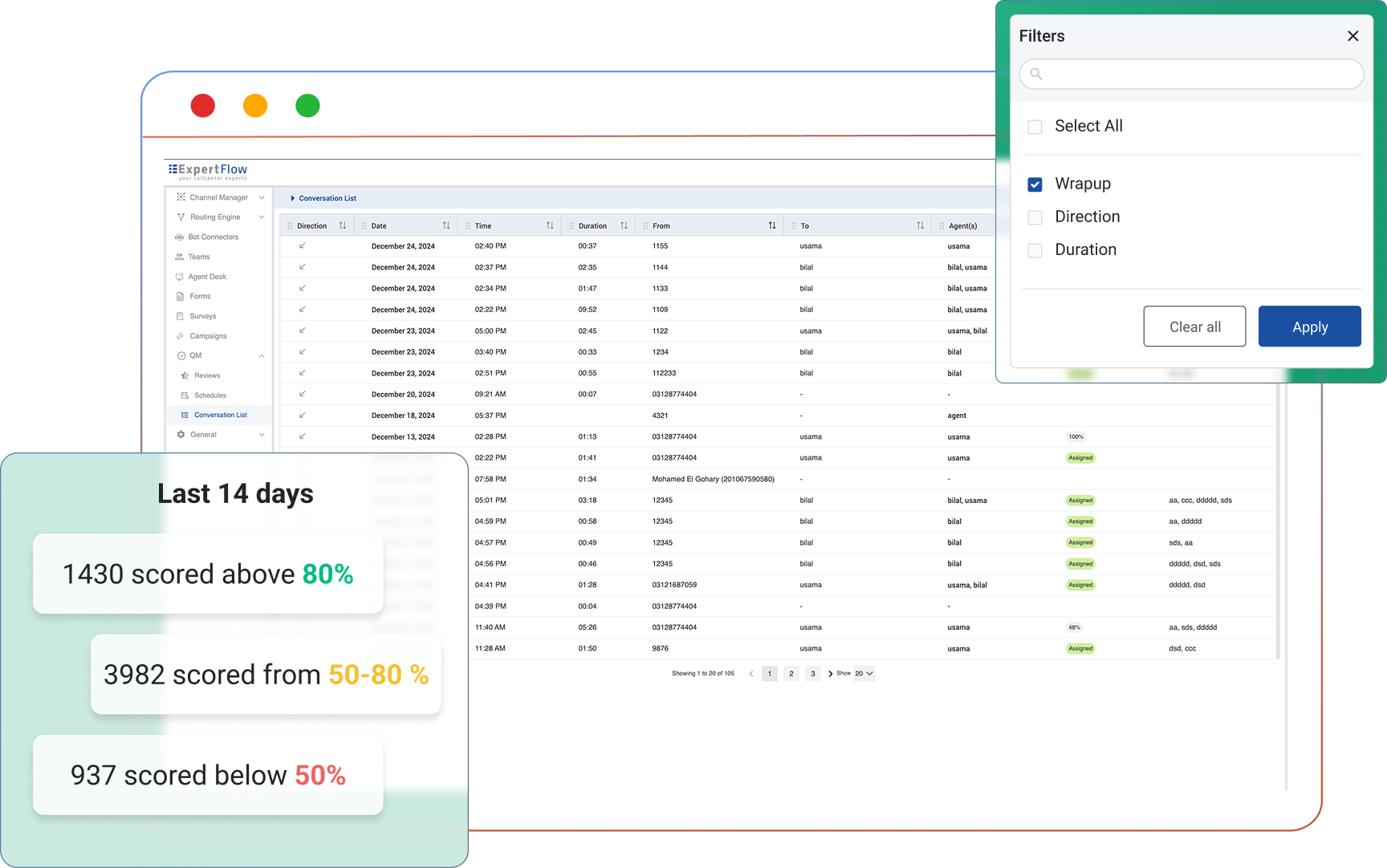Image resolution: width=1387 pixels, height=868 pixels.
Task: Click the Channel Manager sidebar icon
Action: (x=181, y=197)
